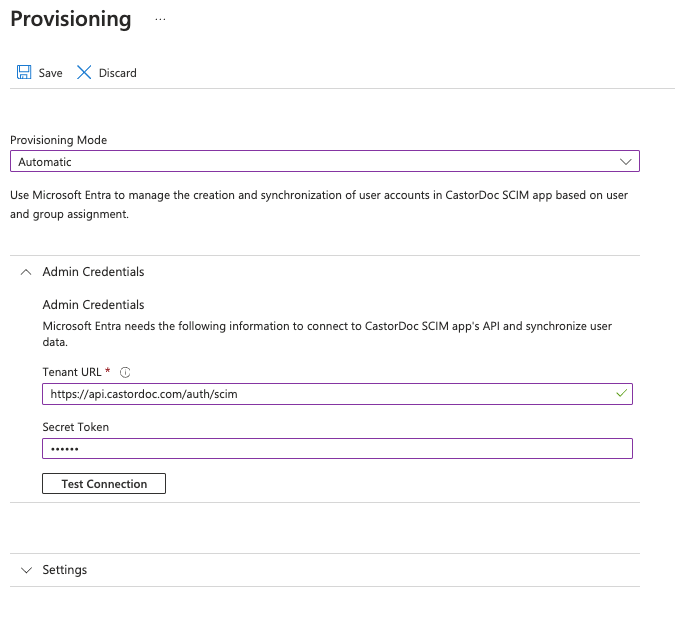
Task: Click the Discard label in toolbar
Action: click(117, 73)
